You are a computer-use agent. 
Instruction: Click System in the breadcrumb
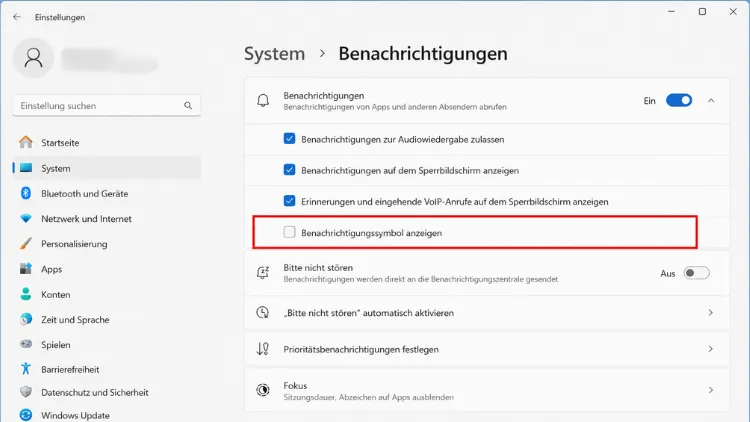tap(275, 54)
